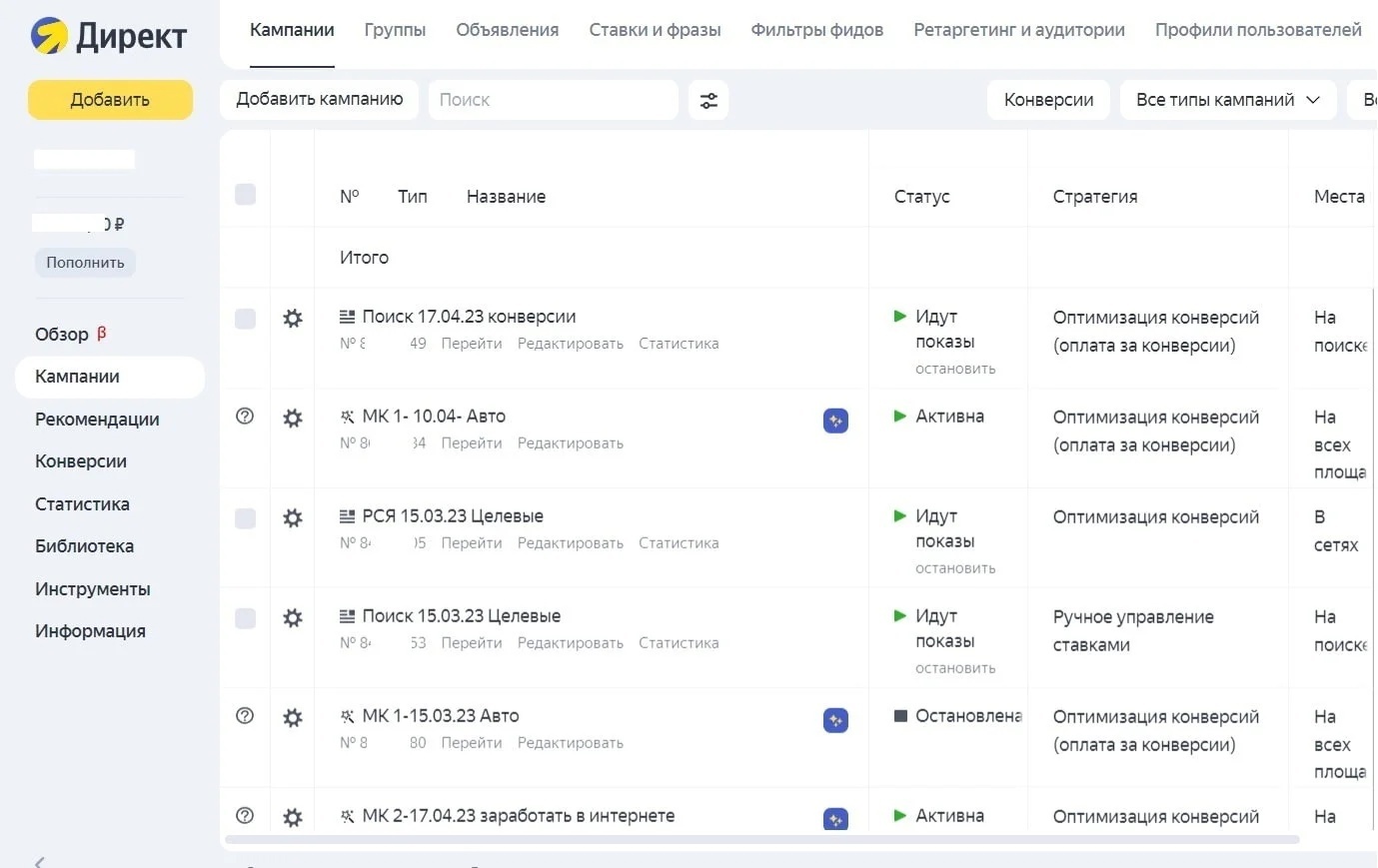Click question mark icon beside МК 1- 10.04- Авто
Viewport: 1378px width, 868px height.
(245, 417)
